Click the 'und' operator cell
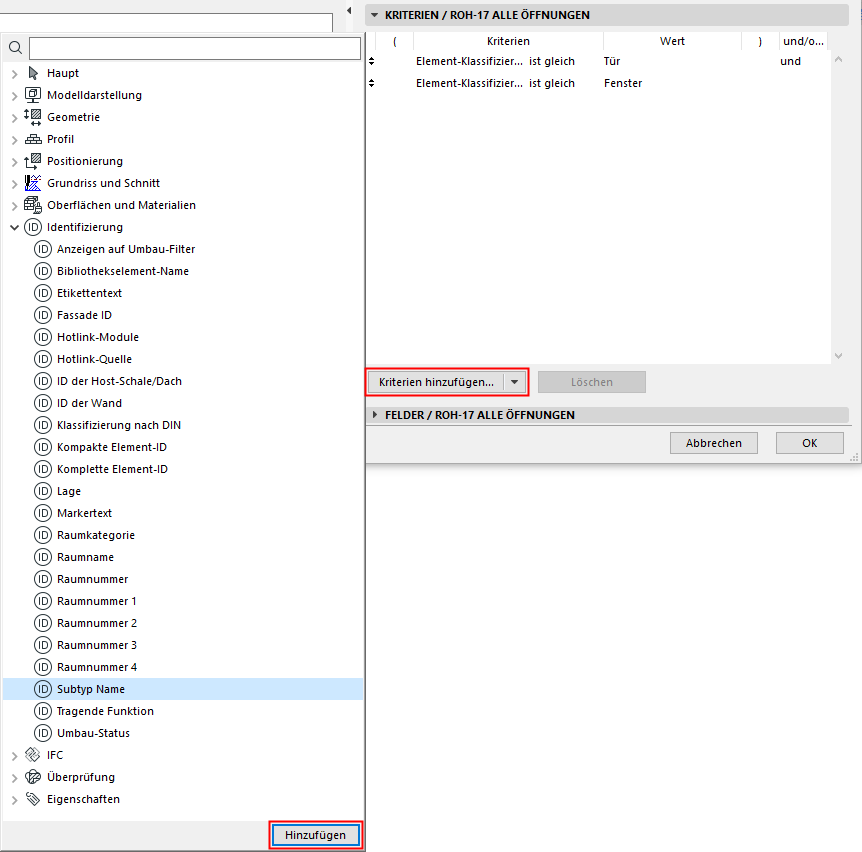The width and height of the screenshot is (862, 852). point(791,61)
